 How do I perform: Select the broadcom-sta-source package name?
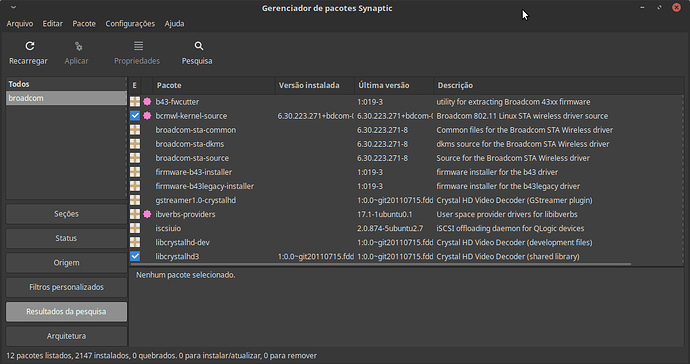tap(192, 158)
